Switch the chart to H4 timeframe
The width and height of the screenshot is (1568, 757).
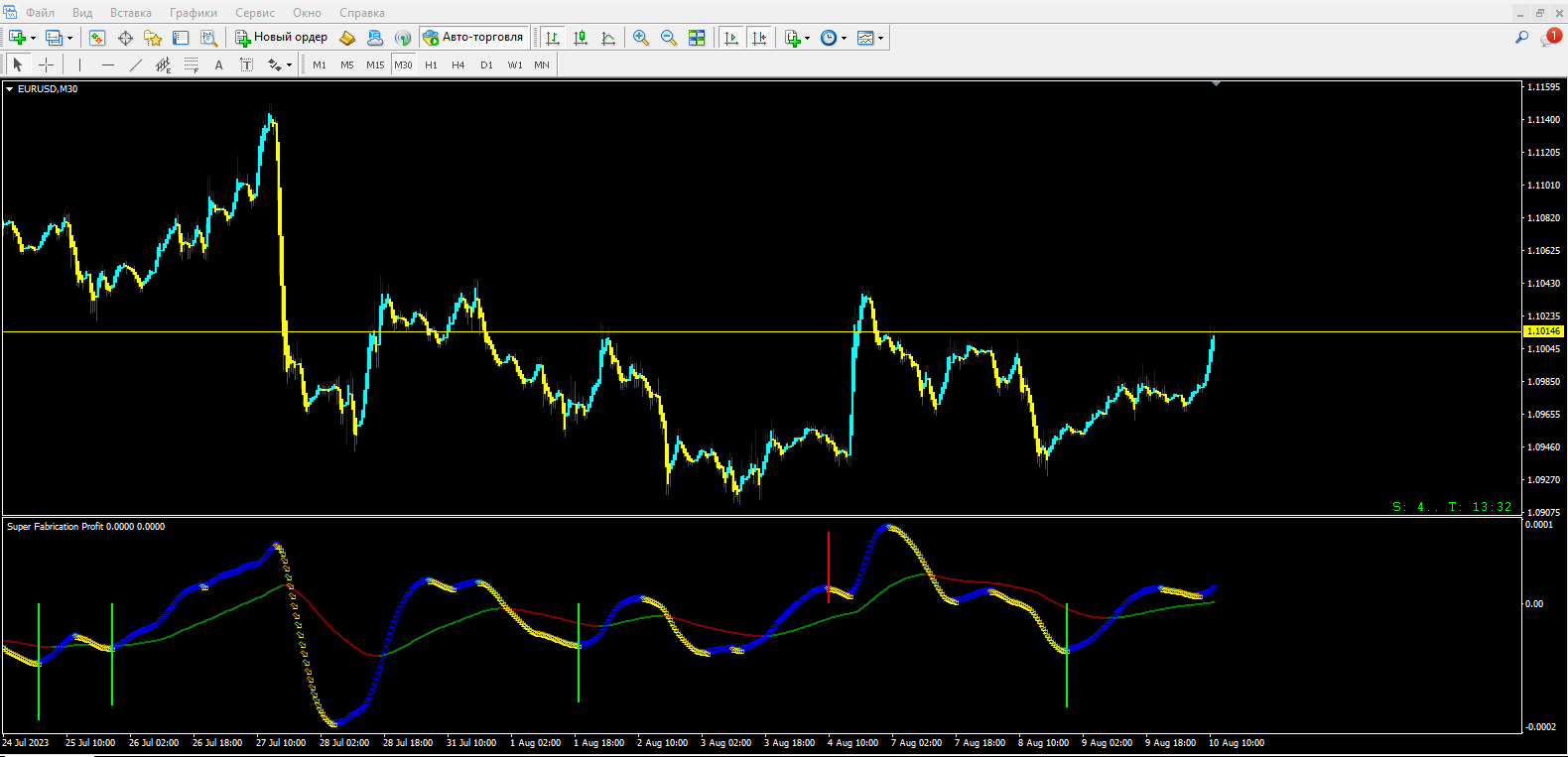457,64
